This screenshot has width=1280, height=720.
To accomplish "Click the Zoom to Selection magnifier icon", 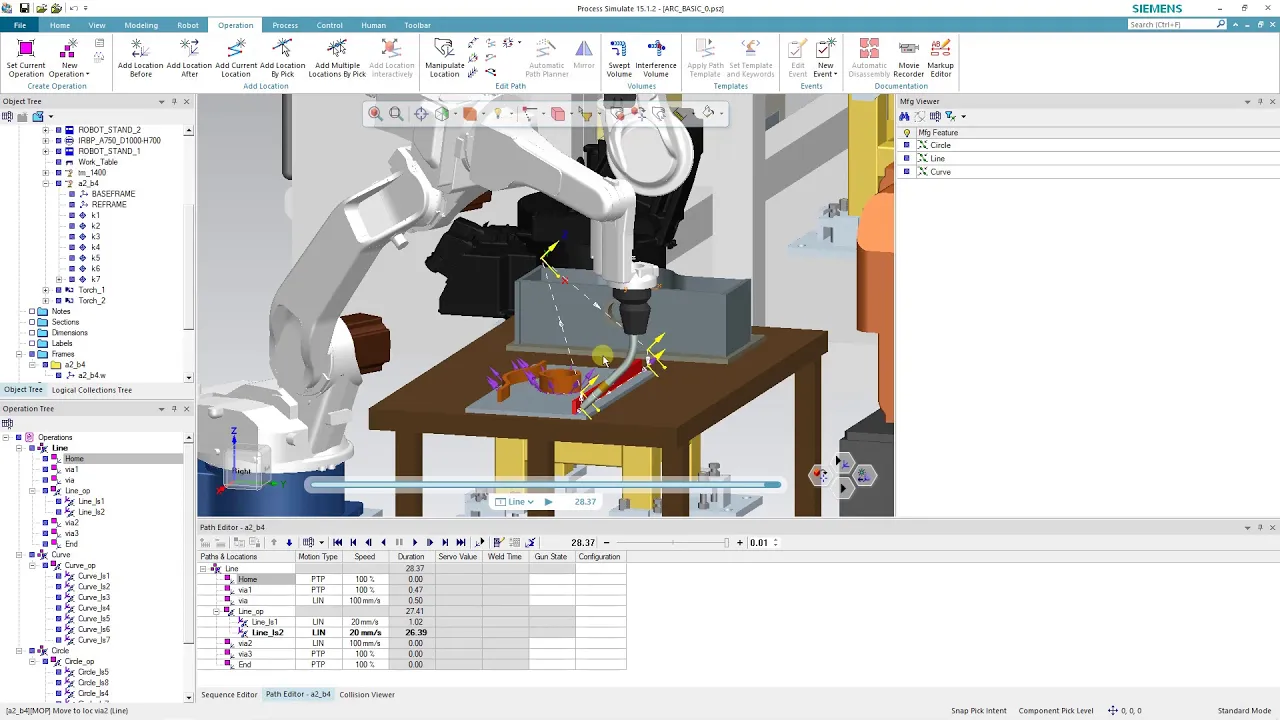I will pos(374,114).
